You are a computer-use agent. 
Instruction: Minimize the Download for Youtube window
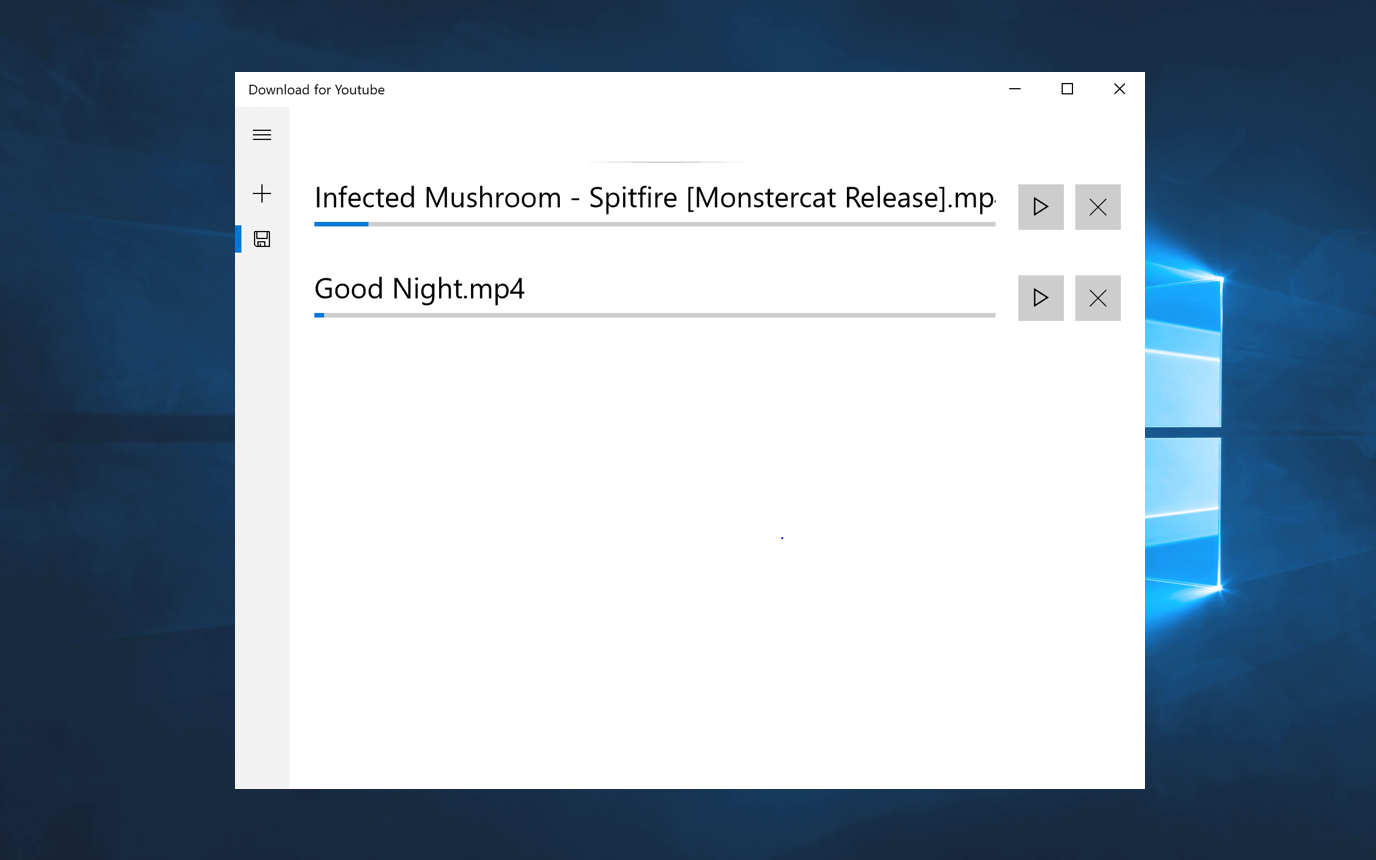(x=1015, y=89)
